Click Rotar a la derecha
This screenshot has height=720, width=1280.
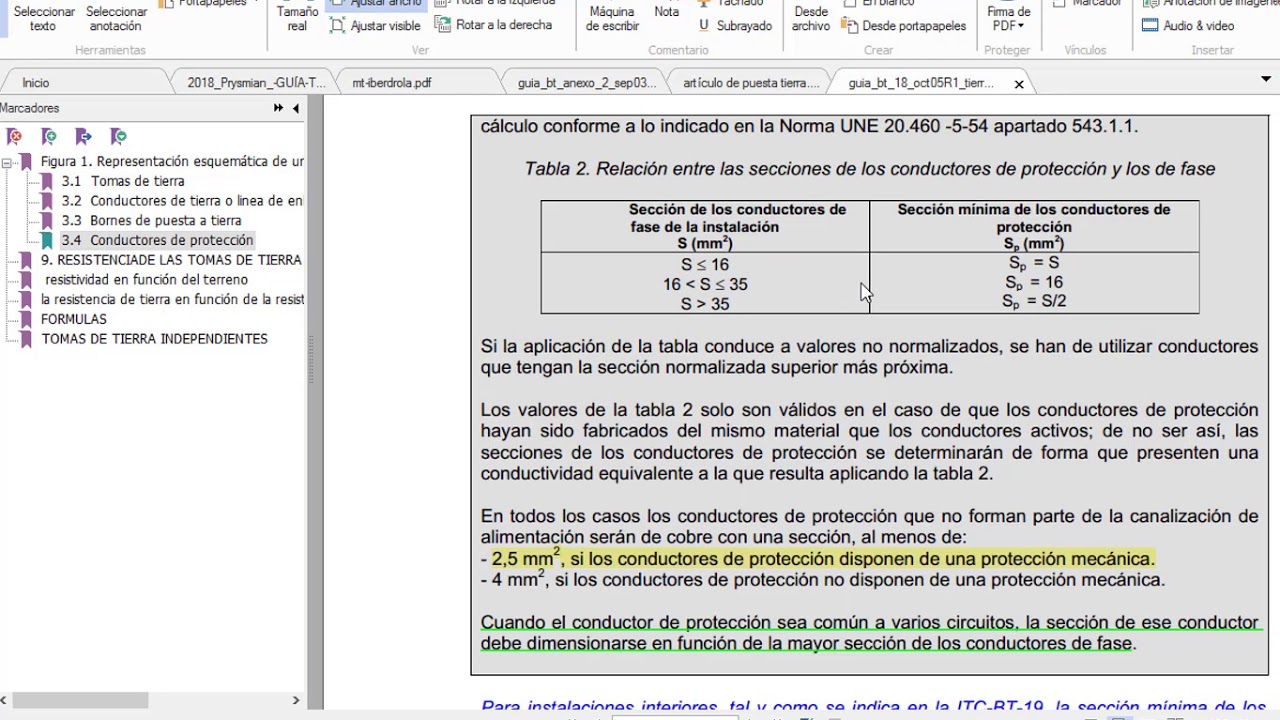pos(493,25)
